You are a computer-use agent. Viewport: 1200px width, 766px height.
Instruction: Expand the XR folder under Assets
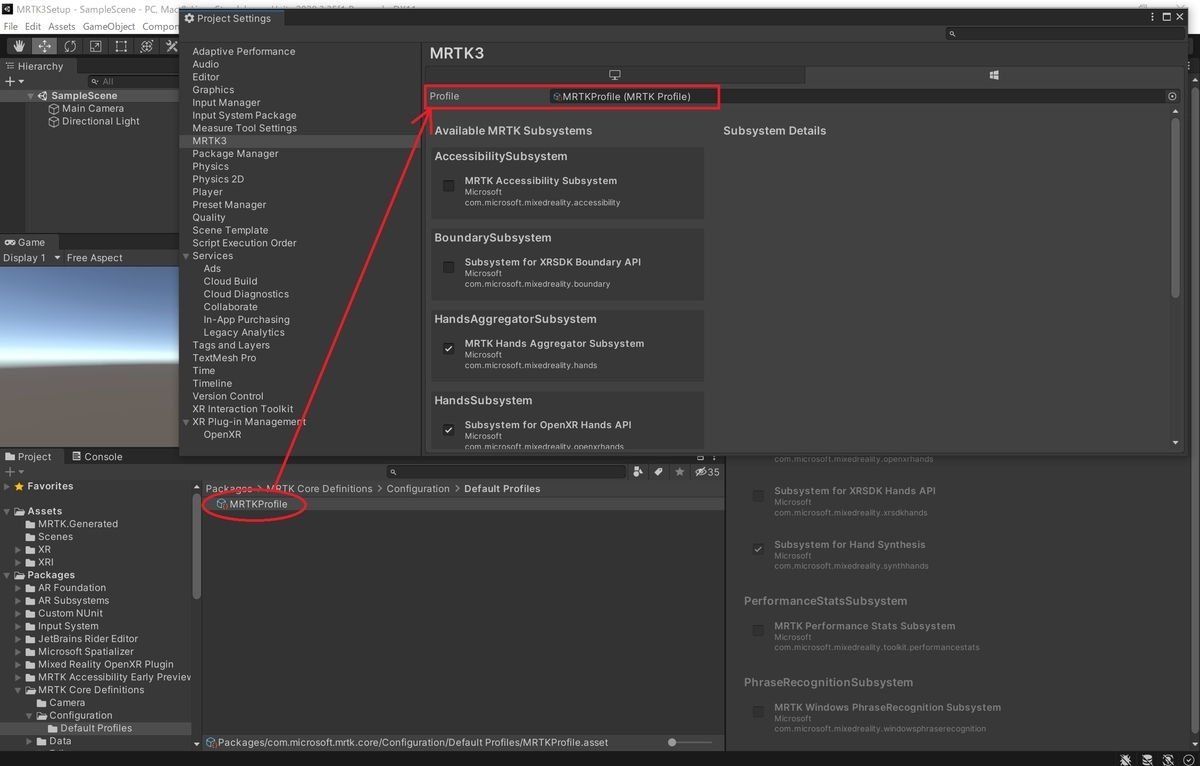[x=18, y=550]
